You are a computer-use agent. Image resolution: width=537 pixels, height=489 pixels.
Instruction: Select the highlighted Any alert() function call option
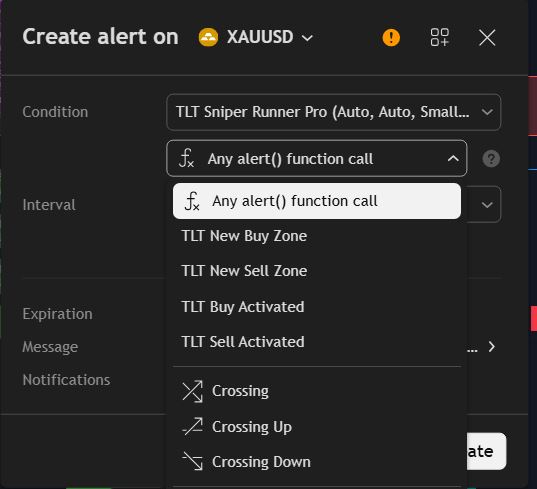pos(316,201)
